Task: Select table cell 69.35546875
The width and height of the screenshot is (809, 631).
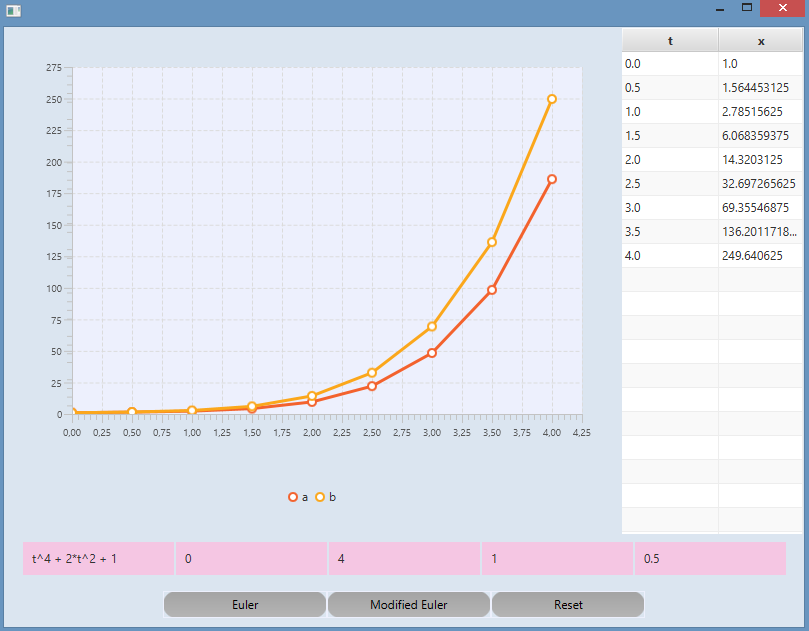Action: [761, 207]
